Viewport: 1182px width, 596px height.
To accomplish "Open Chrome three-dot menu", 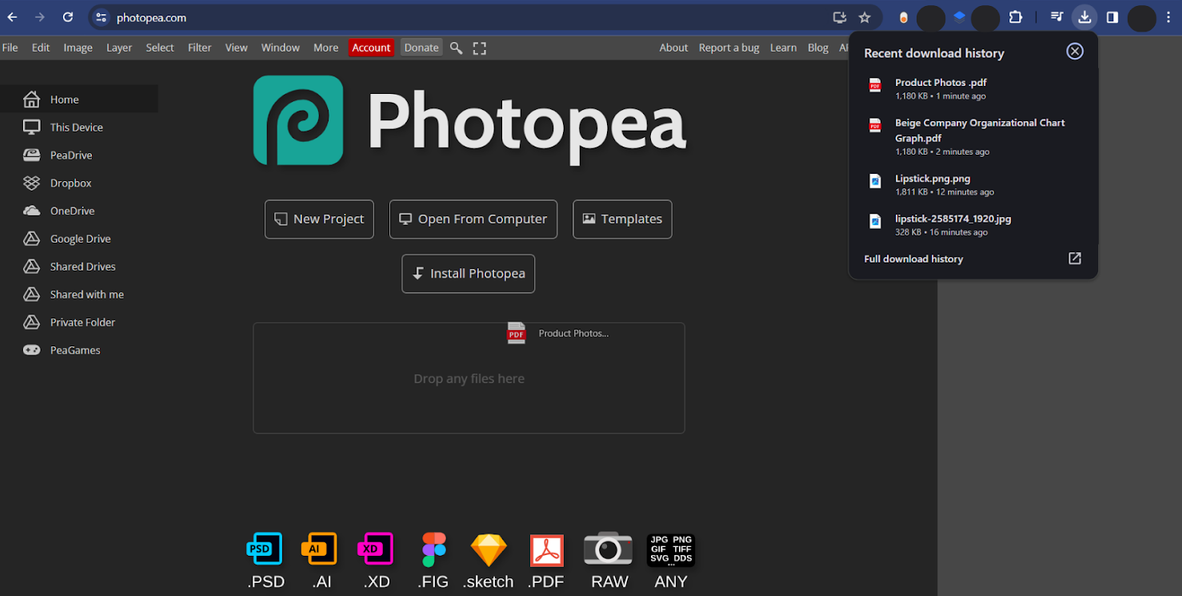I will 1168,17.
